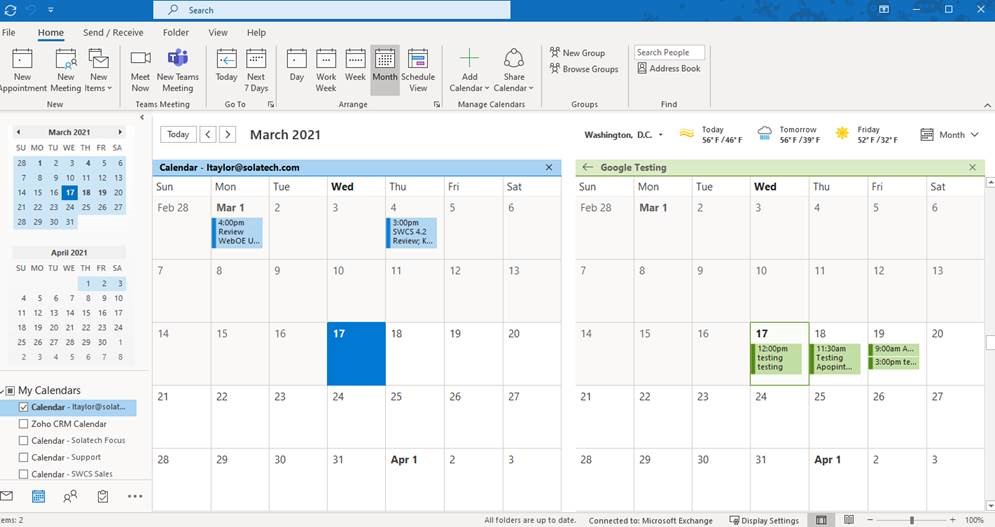Close the Google Testing calendar
995x527 pixels.
pyautogui.click(x=973, y=168)
